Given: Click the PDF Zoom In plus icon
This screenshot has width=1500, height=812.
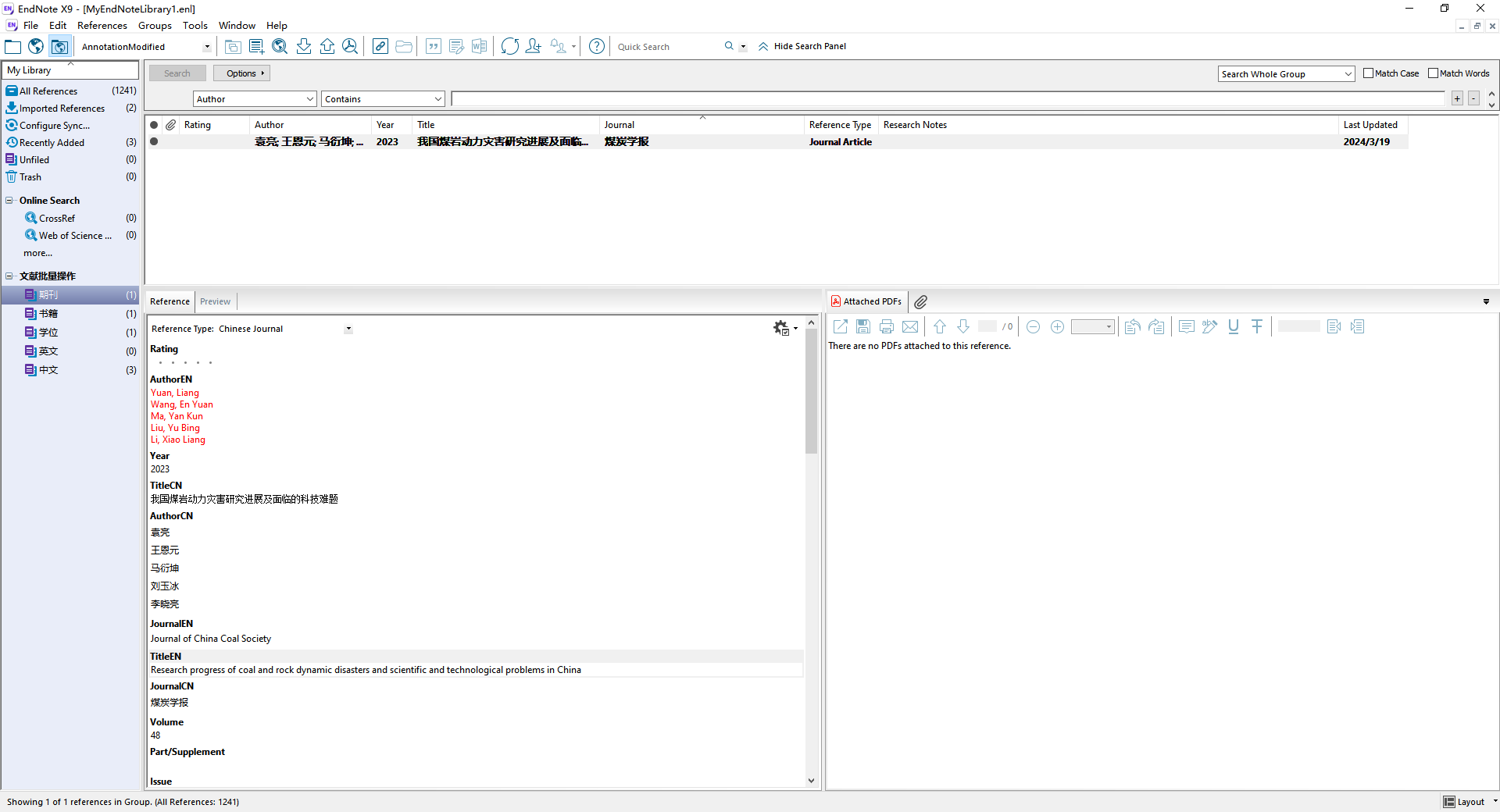Looking at the screenshot, I should pyautogui.click(x=1057, y=327).
